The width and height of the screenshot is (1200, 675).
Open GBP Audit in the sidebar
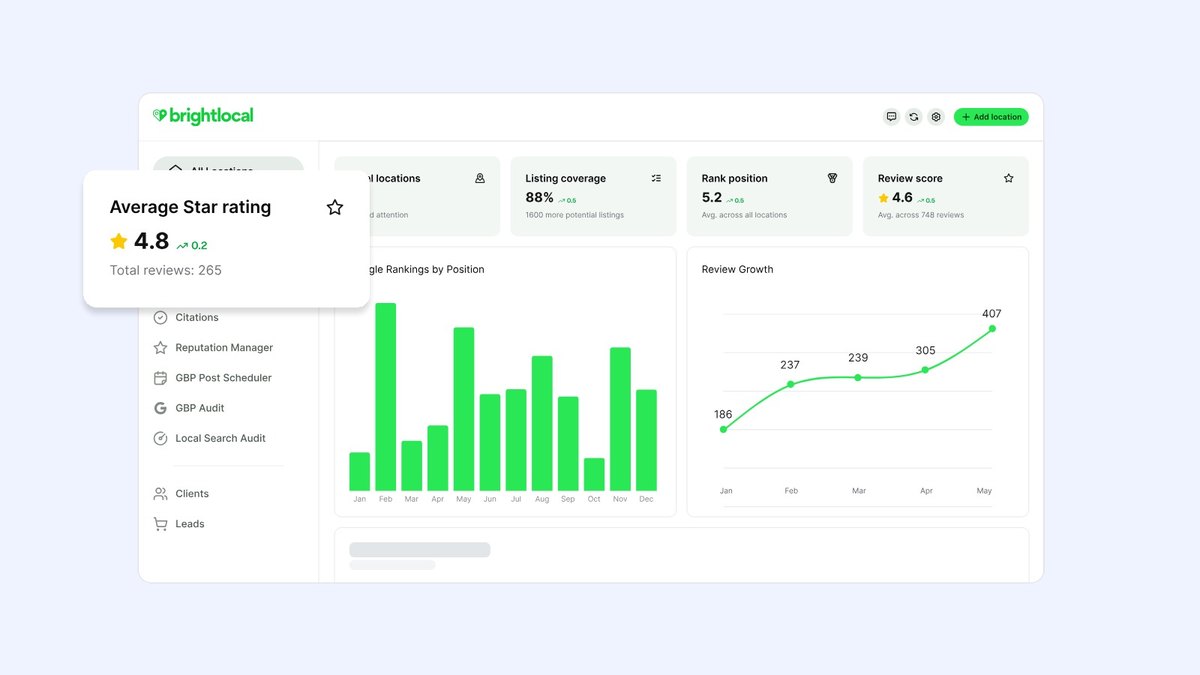[200, 408]
